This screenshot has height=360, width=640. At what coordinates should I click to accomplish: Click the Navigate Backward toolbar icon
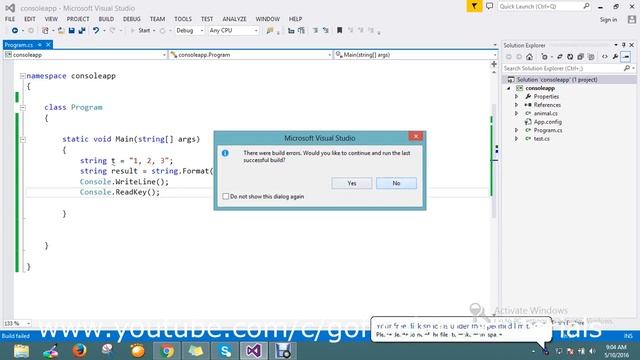[15, 31]
